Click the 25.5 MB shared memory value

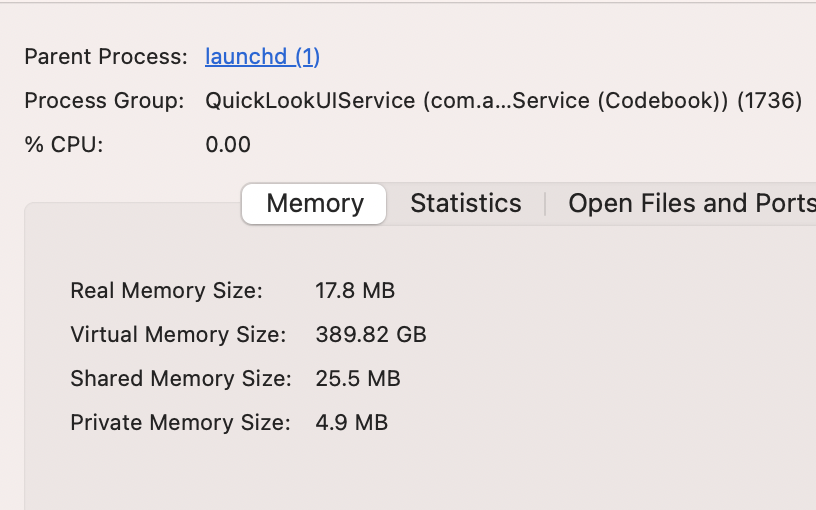tap(358, 379)
